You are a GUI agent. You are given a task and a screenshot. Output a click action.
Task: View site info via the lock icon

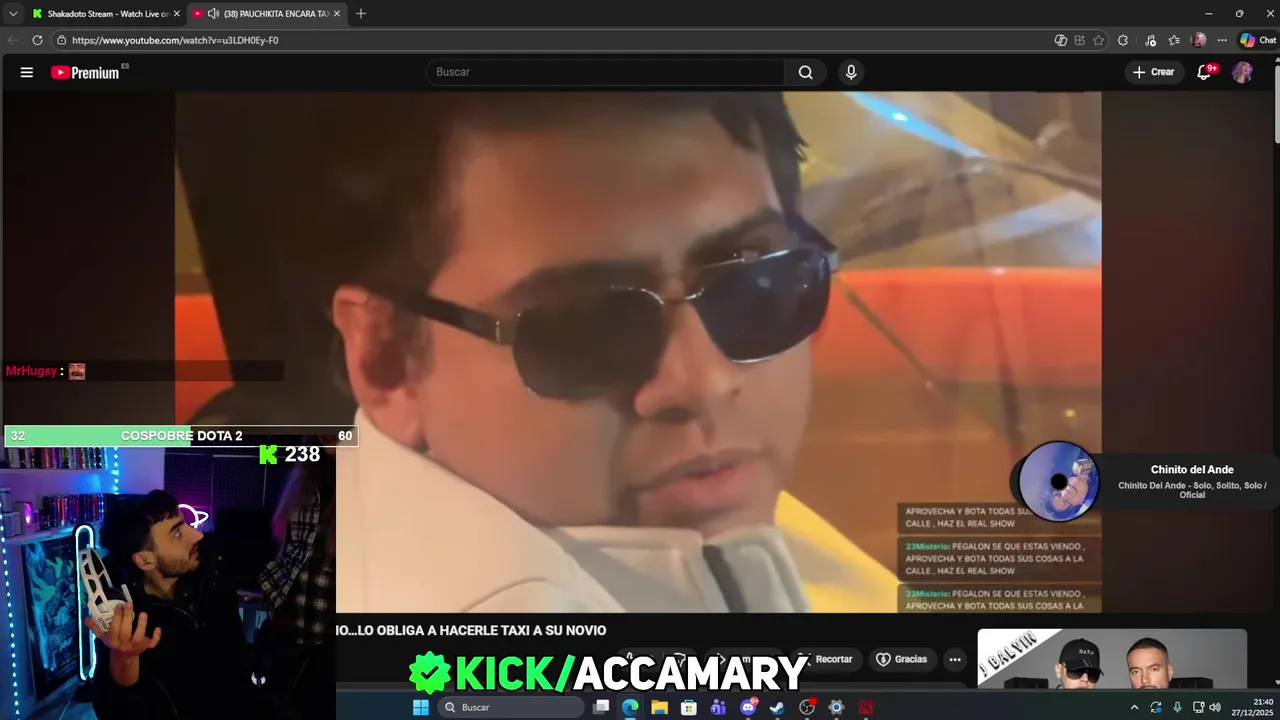pos(61,40)
